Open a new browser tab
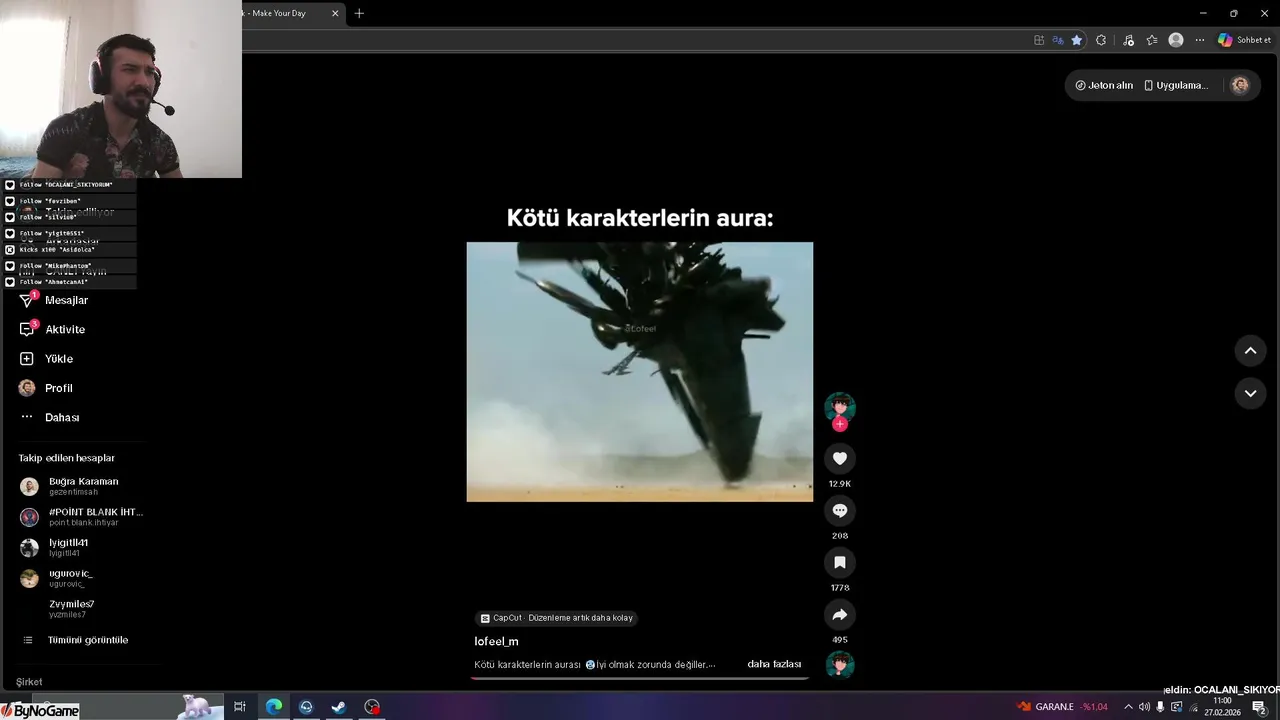Screen dimensions: 1280x720 click(x=359, y=13)
